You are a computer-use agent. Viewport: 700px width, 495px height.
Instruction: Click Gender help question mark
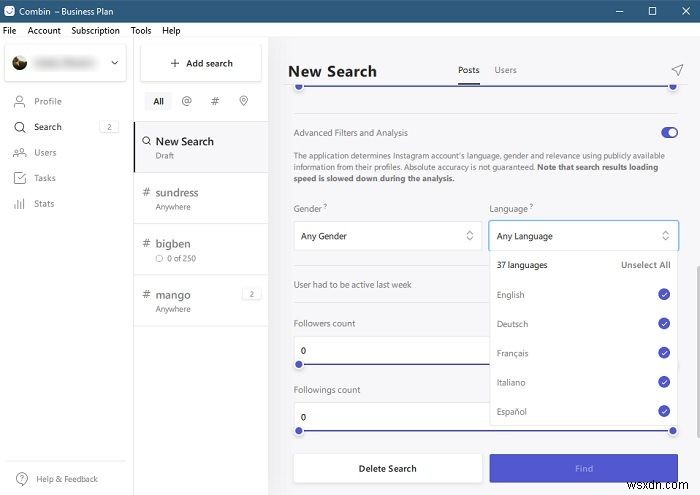(x=325, y=206)
